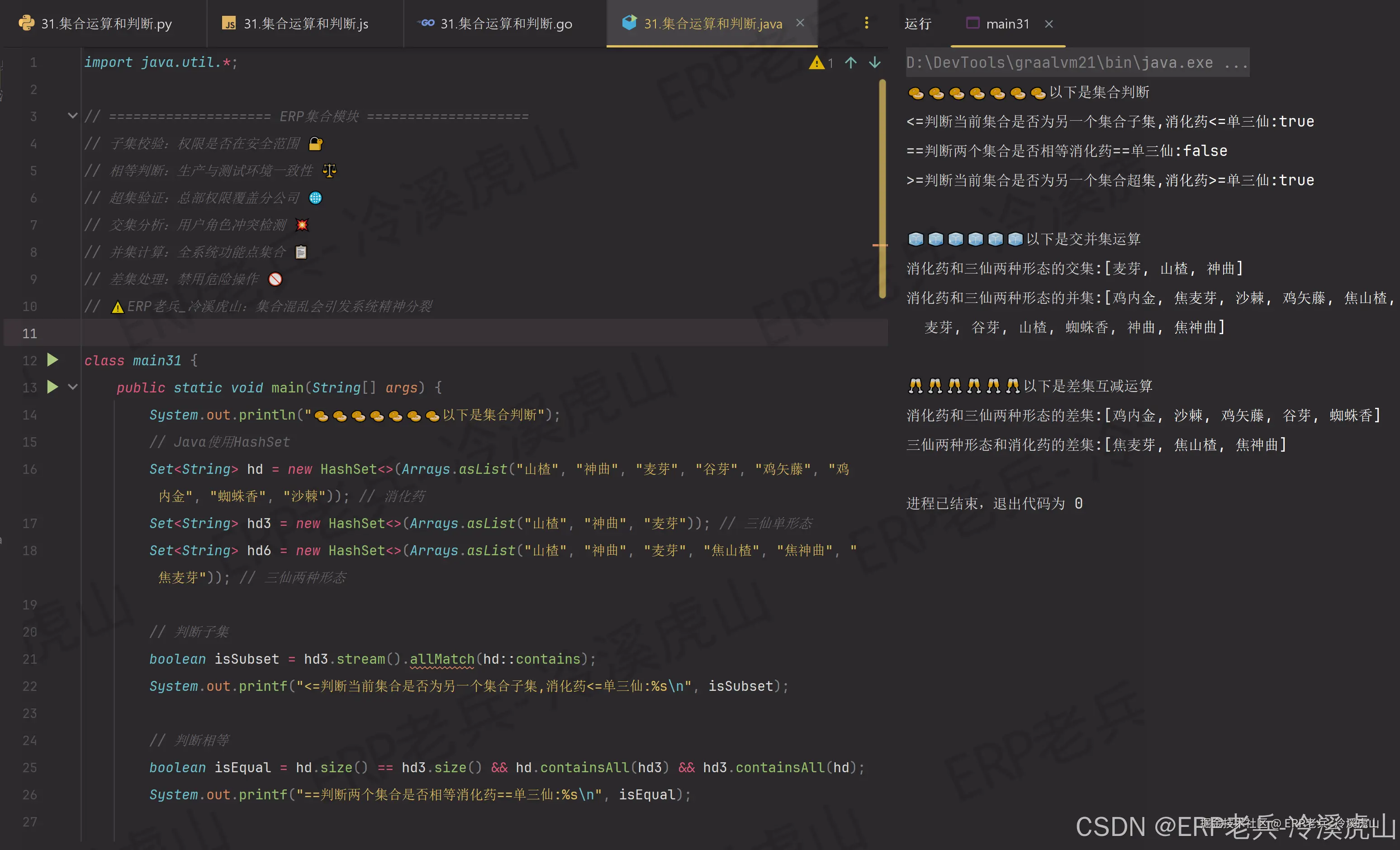Collapse the main method fold arrow
The height and width of the screenshot is (850, 1400).
pyautogui.click(x=73, y=387)
